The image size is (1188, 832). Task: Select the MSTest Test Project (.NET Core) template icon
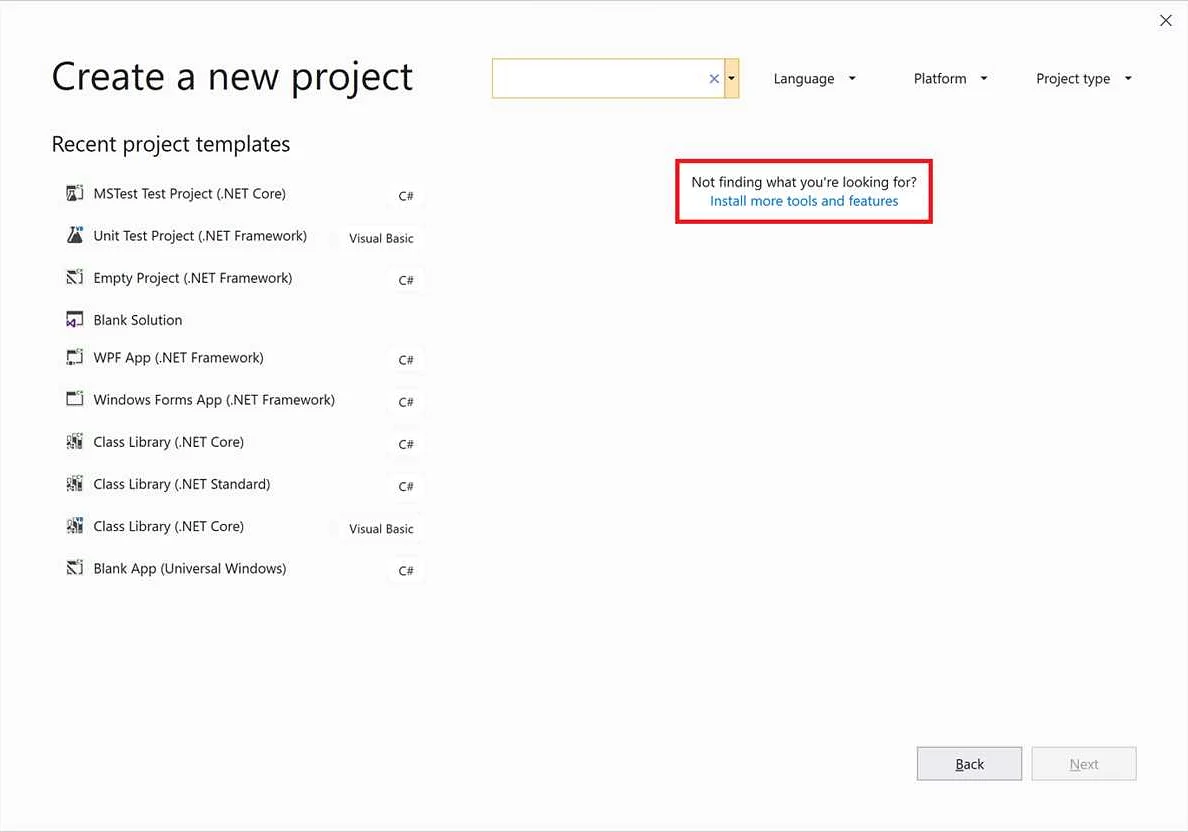(75, 192)
